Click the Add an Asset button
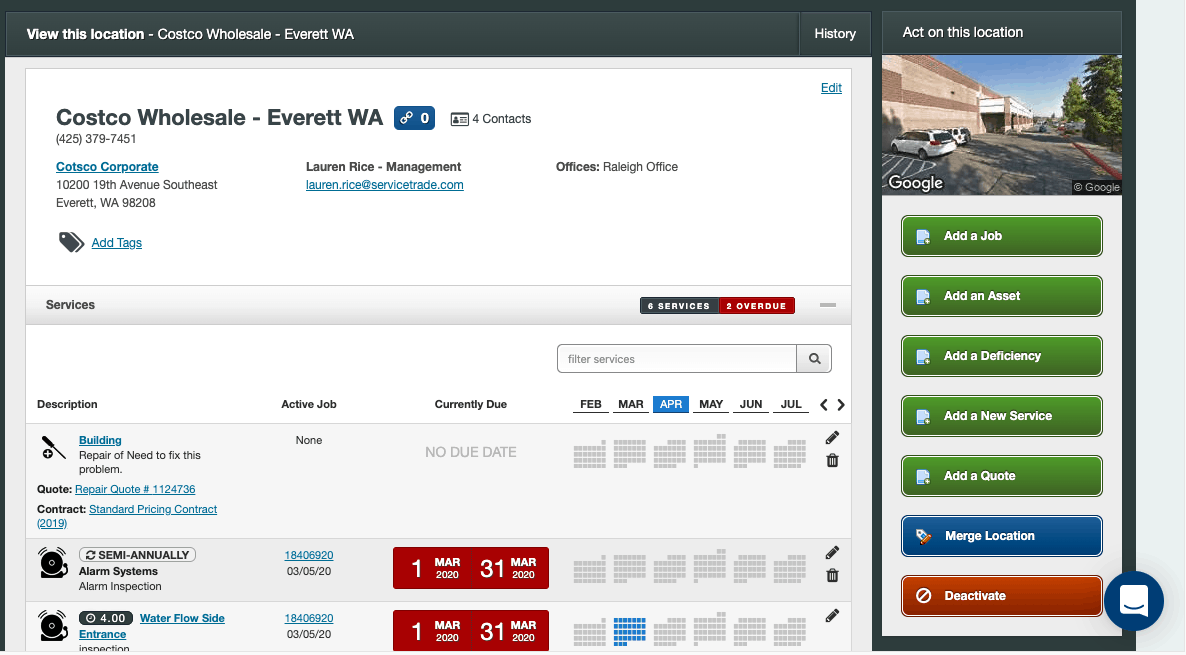 pyautogui.click(x=1001, y=296)
